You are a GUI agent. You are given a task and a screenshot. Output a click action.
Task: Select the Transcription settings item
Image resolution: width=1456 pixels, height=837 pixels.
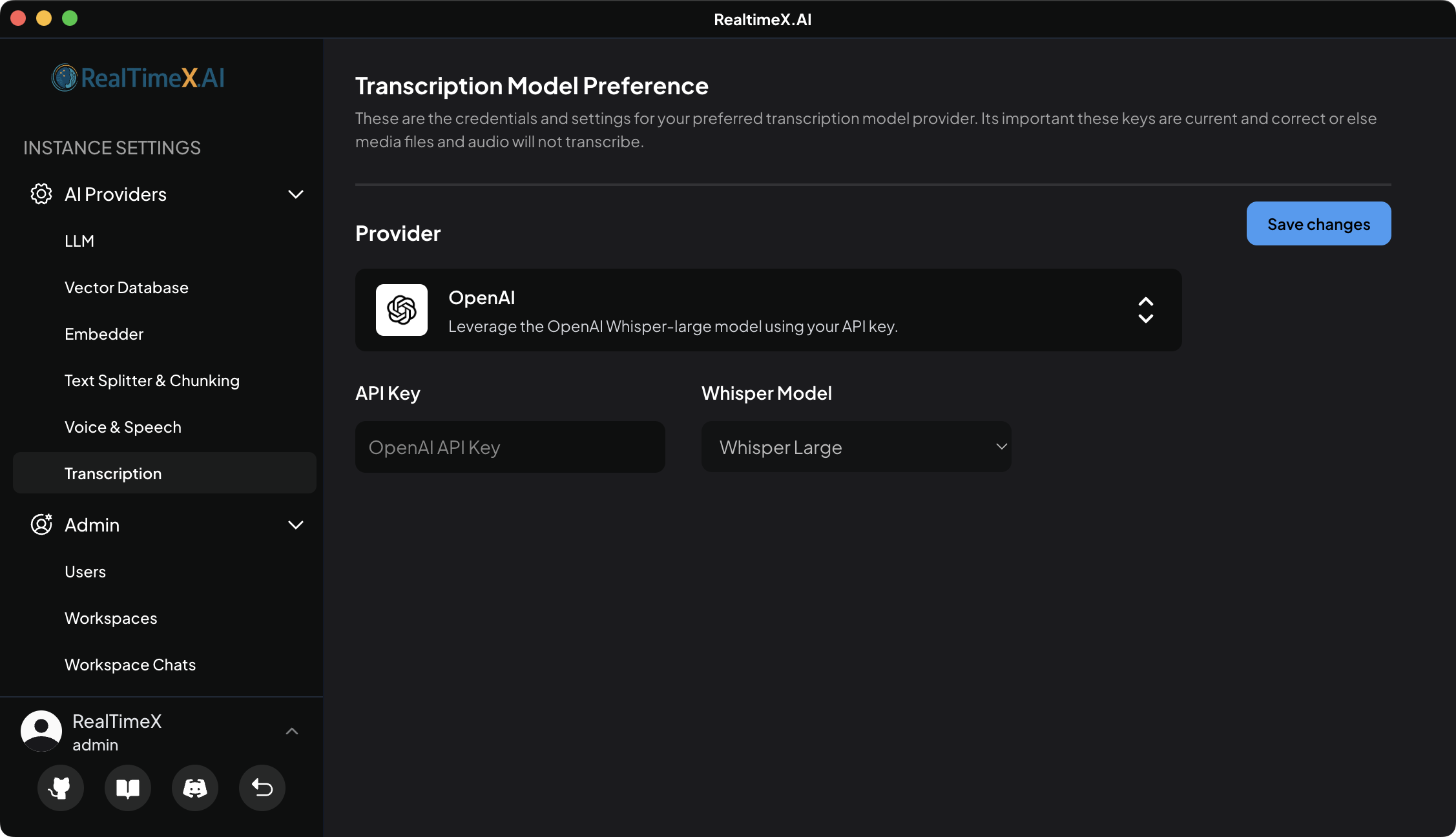click(x=113, y=473)
